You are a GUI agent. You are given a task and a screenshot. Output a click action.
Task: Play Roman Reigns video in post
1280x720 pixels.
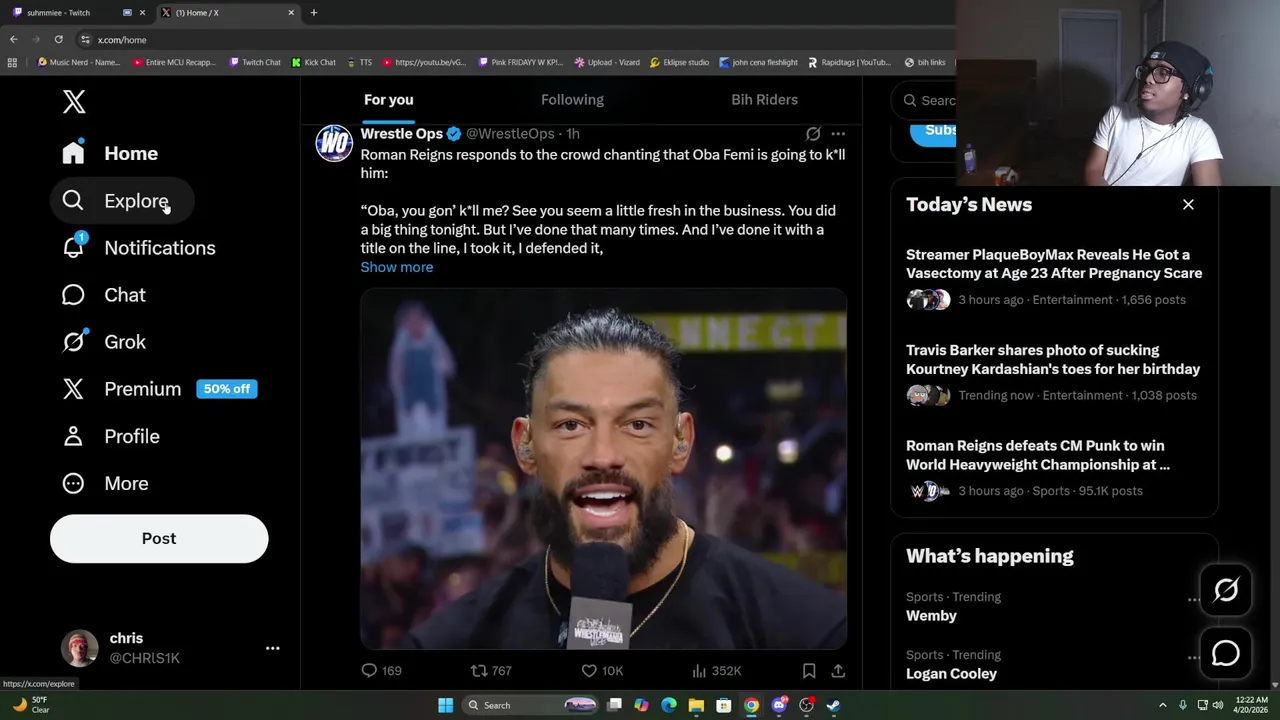(604, 469)
